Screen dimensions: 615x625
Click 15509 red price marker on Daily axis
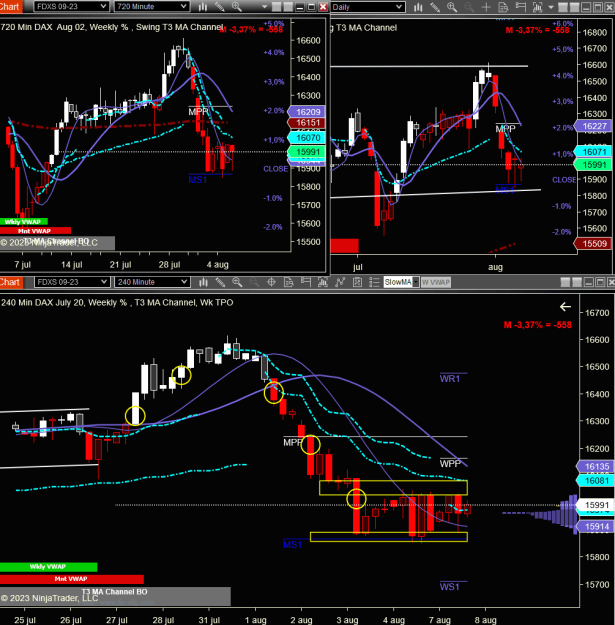[x=593, y=244]
